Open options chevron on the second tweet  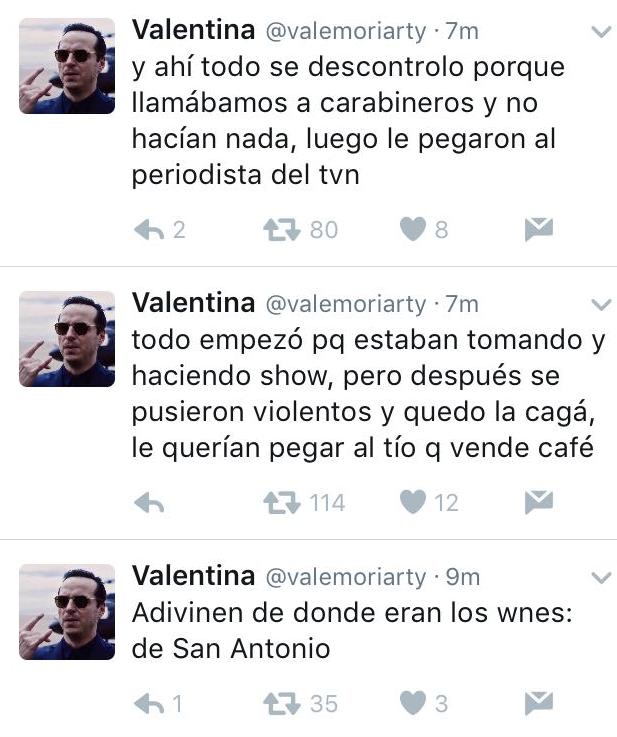601,305
